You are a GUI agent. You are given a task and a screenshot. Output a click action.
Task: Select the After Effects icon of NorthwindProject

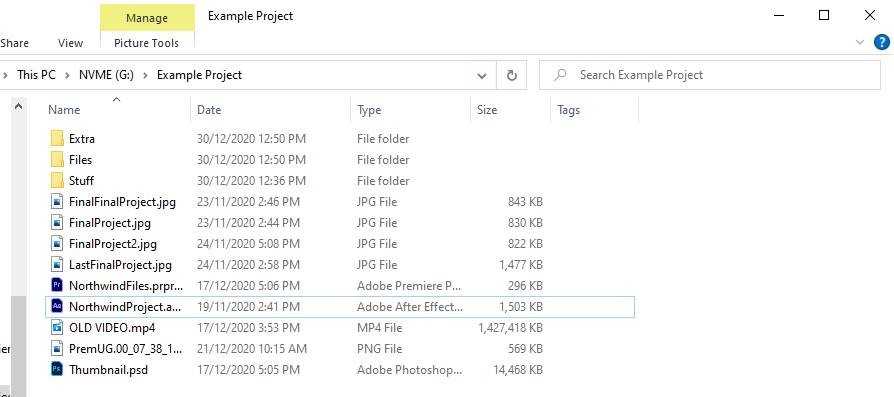click(x=56, y=306)
